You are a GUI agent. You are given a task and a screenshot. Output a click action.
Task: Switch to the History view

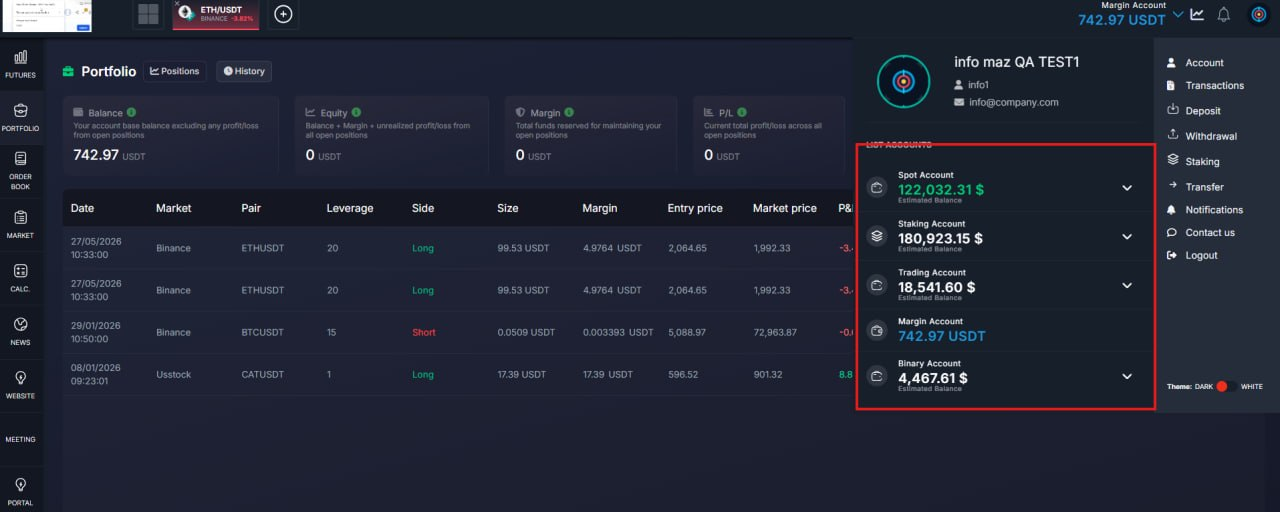[x=244, y=71]
